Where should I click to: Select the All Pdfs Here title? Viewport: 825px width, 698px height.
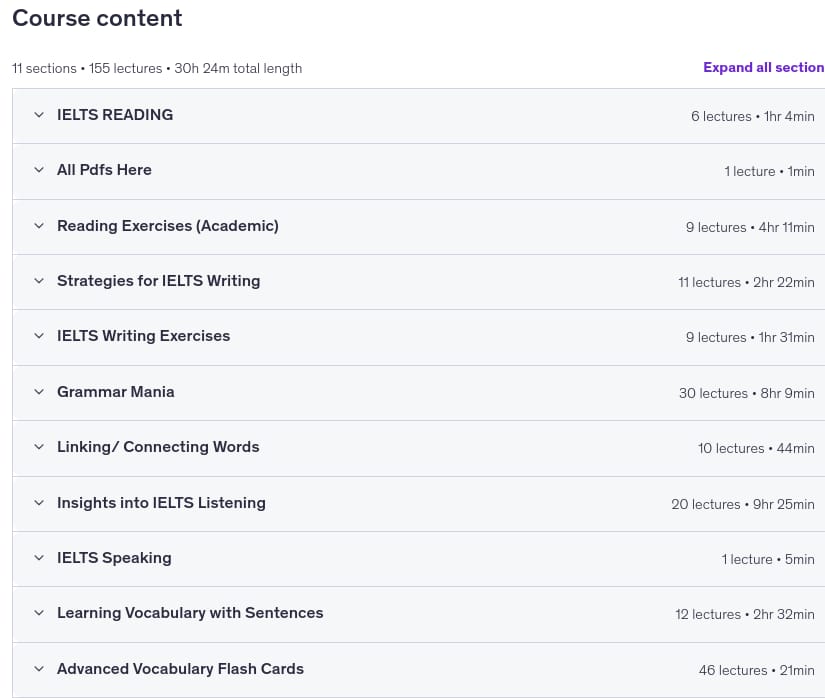[104, 170]
